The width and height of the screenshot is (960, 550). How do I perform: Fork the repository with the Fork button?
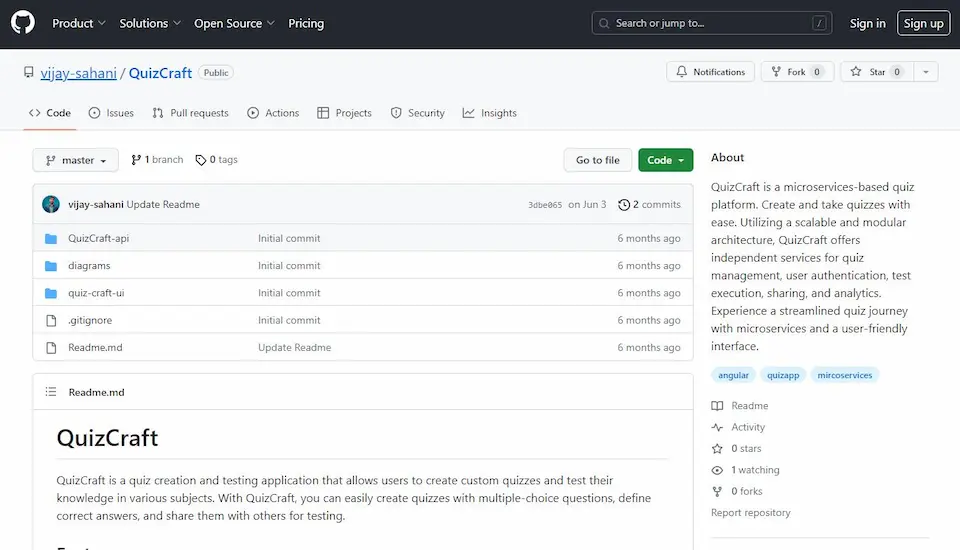pos(797,72)
